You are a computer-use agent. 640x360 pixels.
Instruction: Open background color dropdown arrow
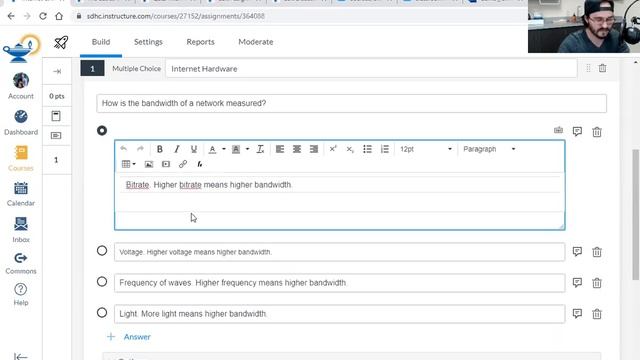[x=247, y=149]
